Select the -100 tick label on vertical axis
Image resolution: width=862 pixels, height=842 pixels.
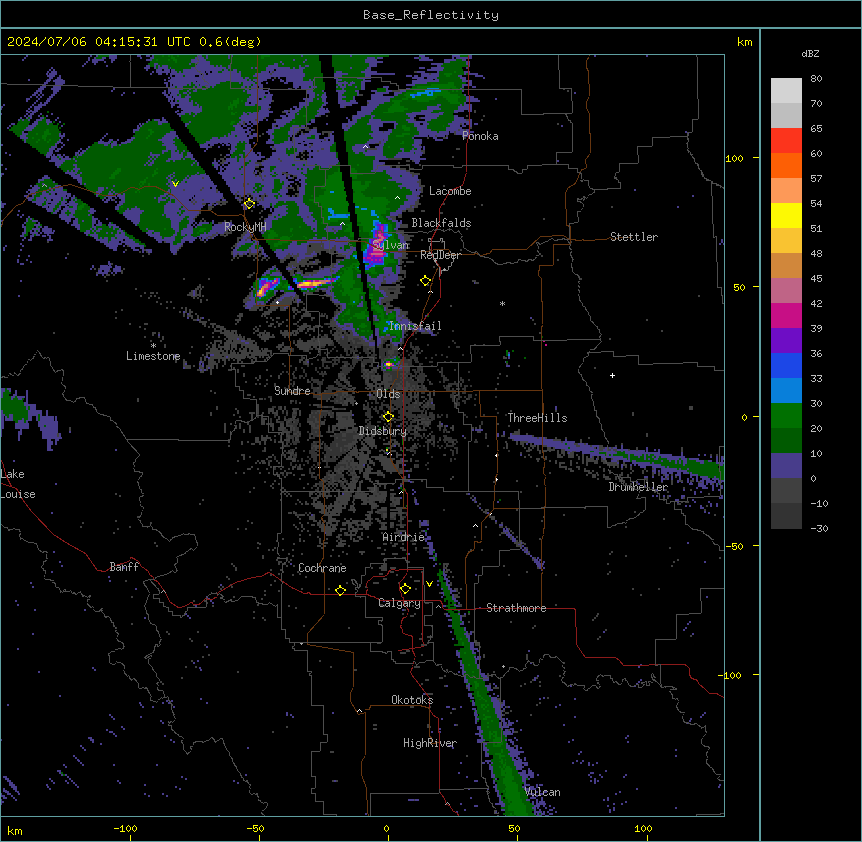pyautogui.click(x=731, y=675)
